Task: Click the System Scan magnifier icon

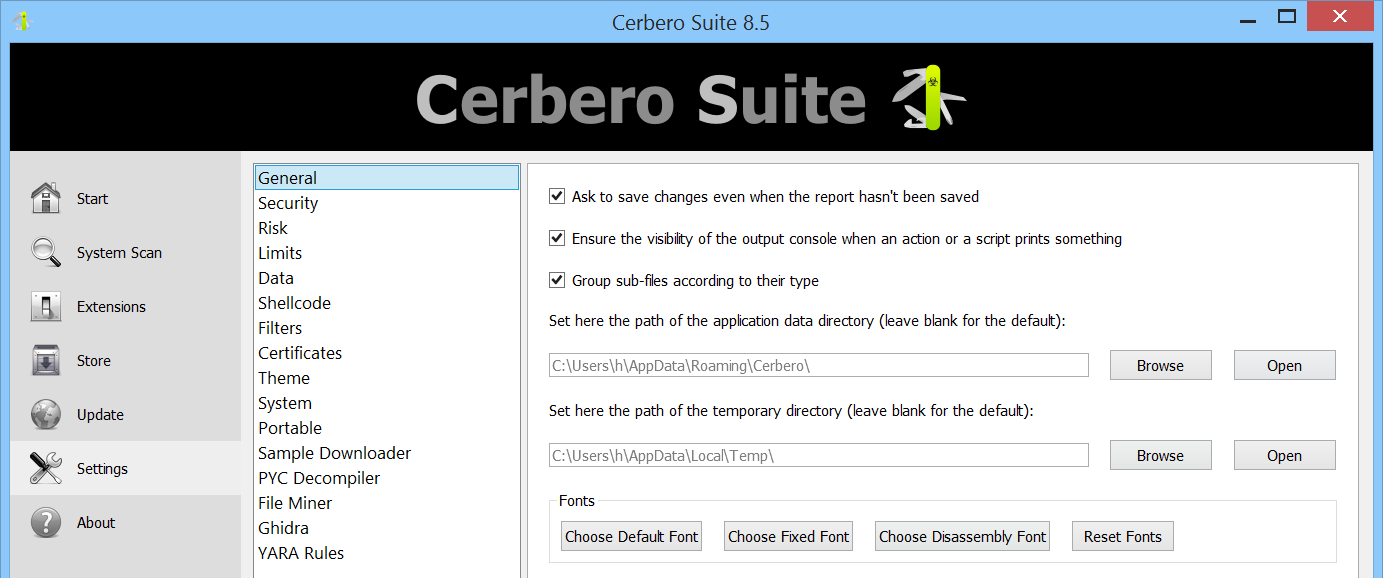Action: [x=46, y=252]
